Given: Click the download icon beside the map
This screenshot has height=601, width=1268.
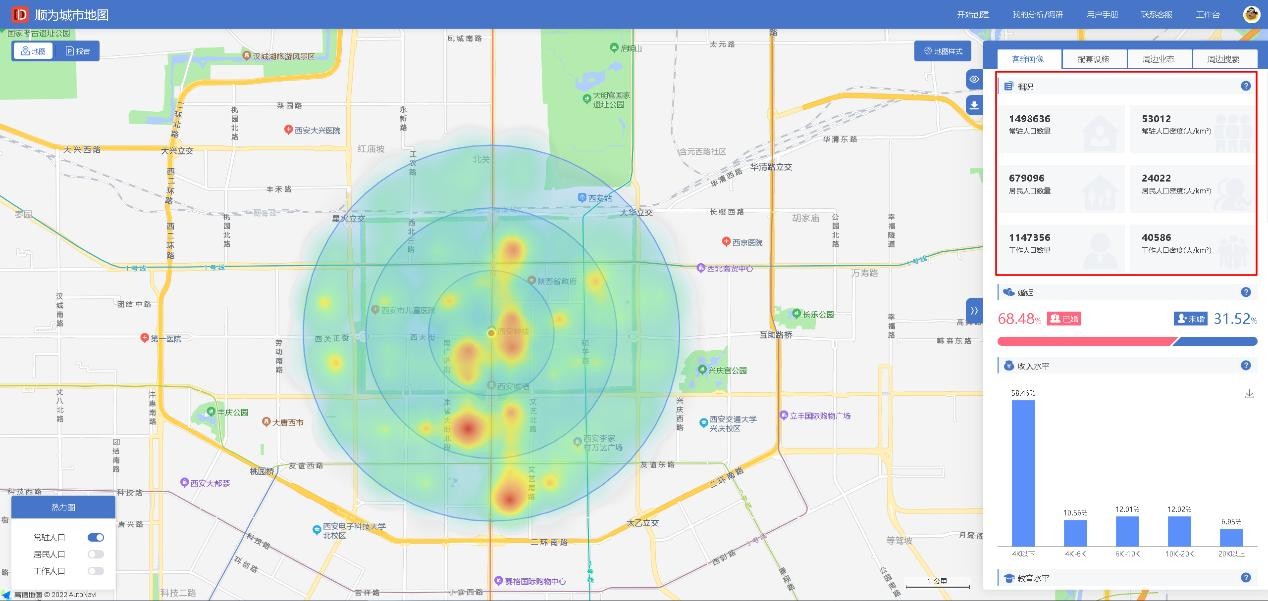Looking at the screenshot, I should [974, 105].
